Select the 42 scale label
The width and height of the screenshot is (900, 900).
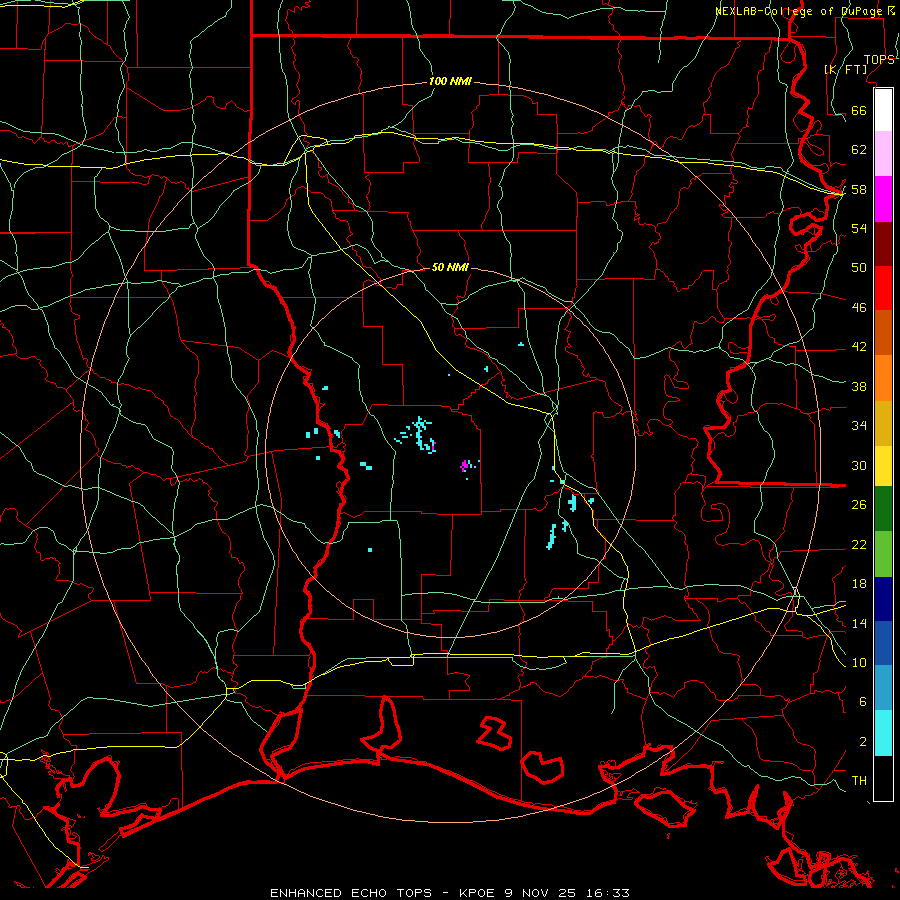point(859,347)
